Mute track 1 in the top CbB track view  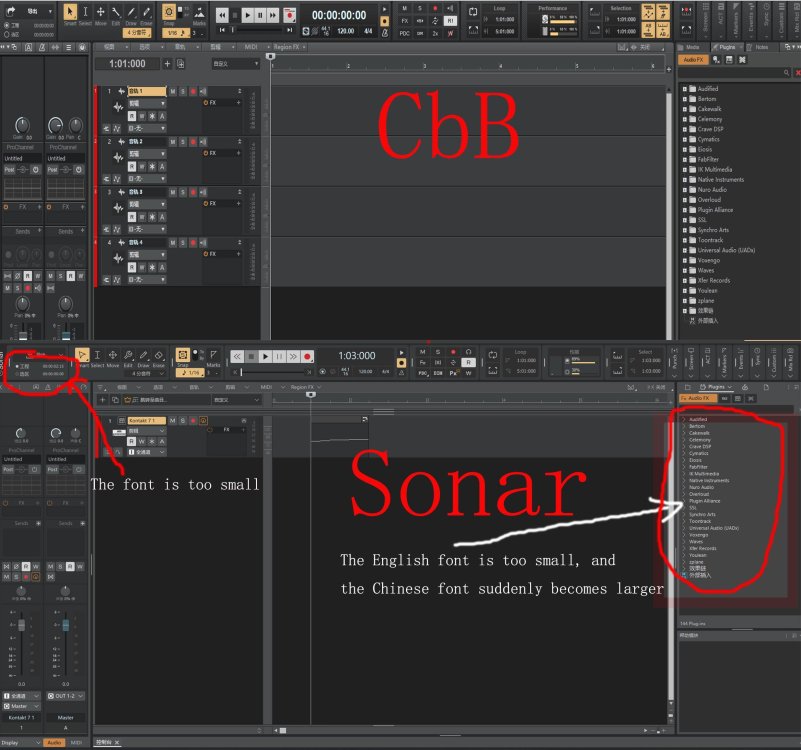pos(172,91)
